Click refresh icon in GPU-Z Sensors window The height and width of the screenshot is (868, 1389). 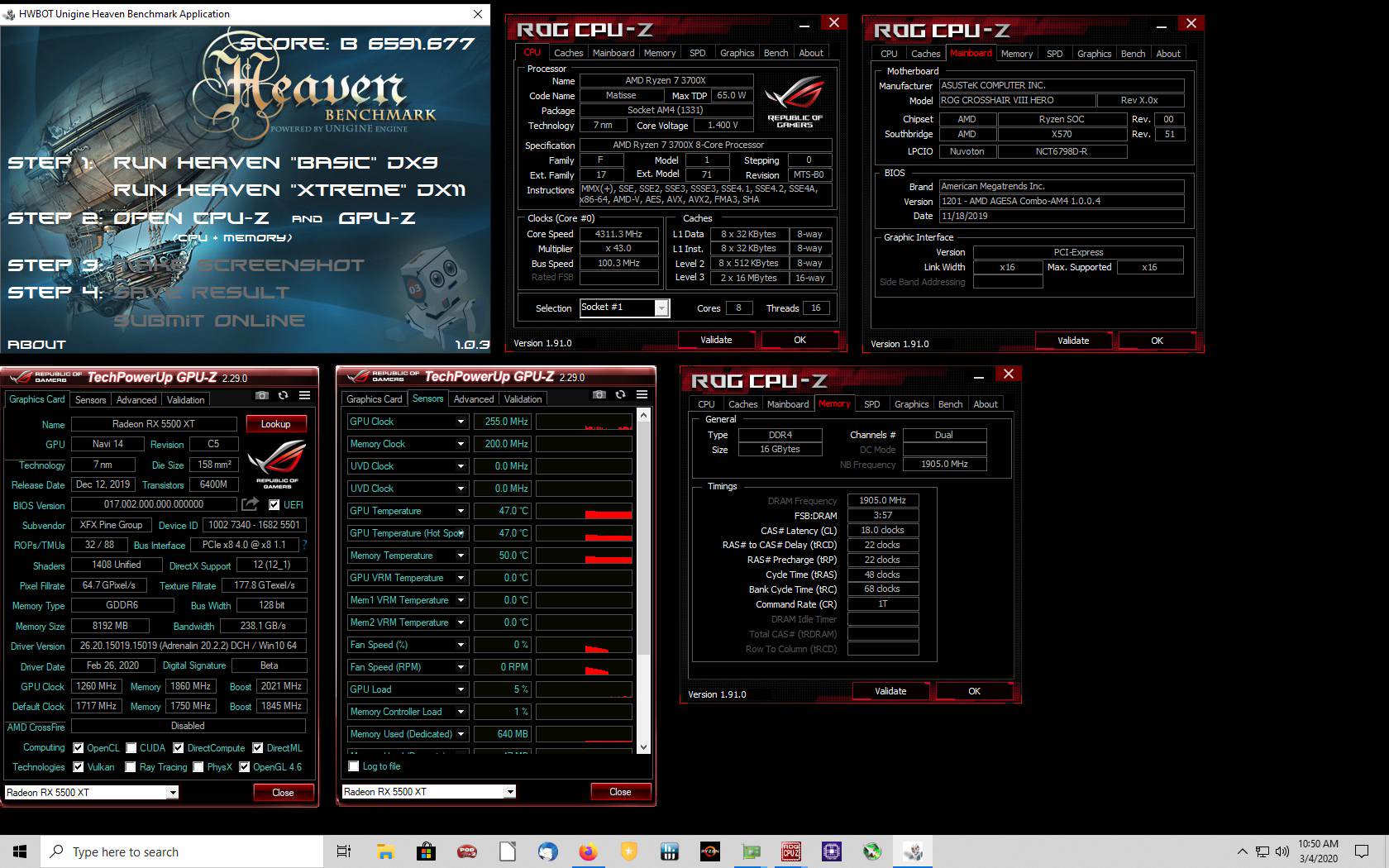coord(620,395)
